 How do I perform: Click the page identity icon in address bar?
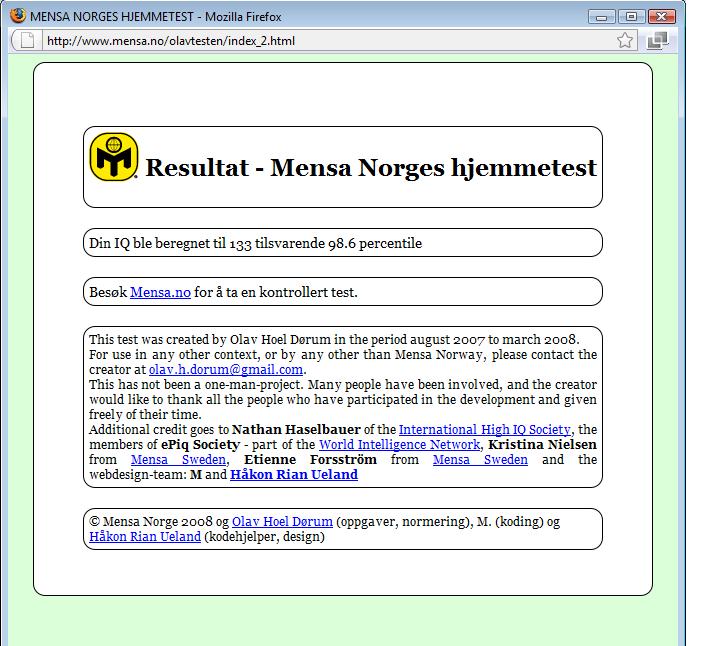27,40
